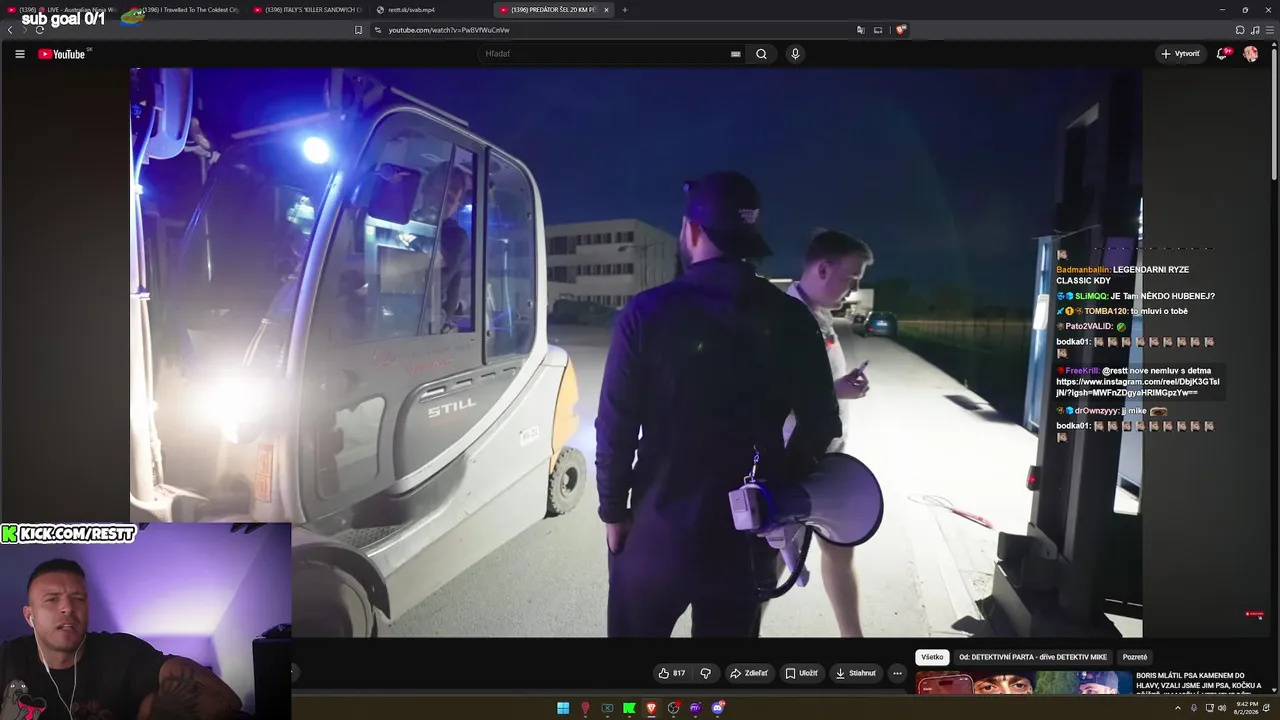This screenshot has width=1280, height=720.
Task: Click the TOMBA120 chat username
Action: [1106, 311]
